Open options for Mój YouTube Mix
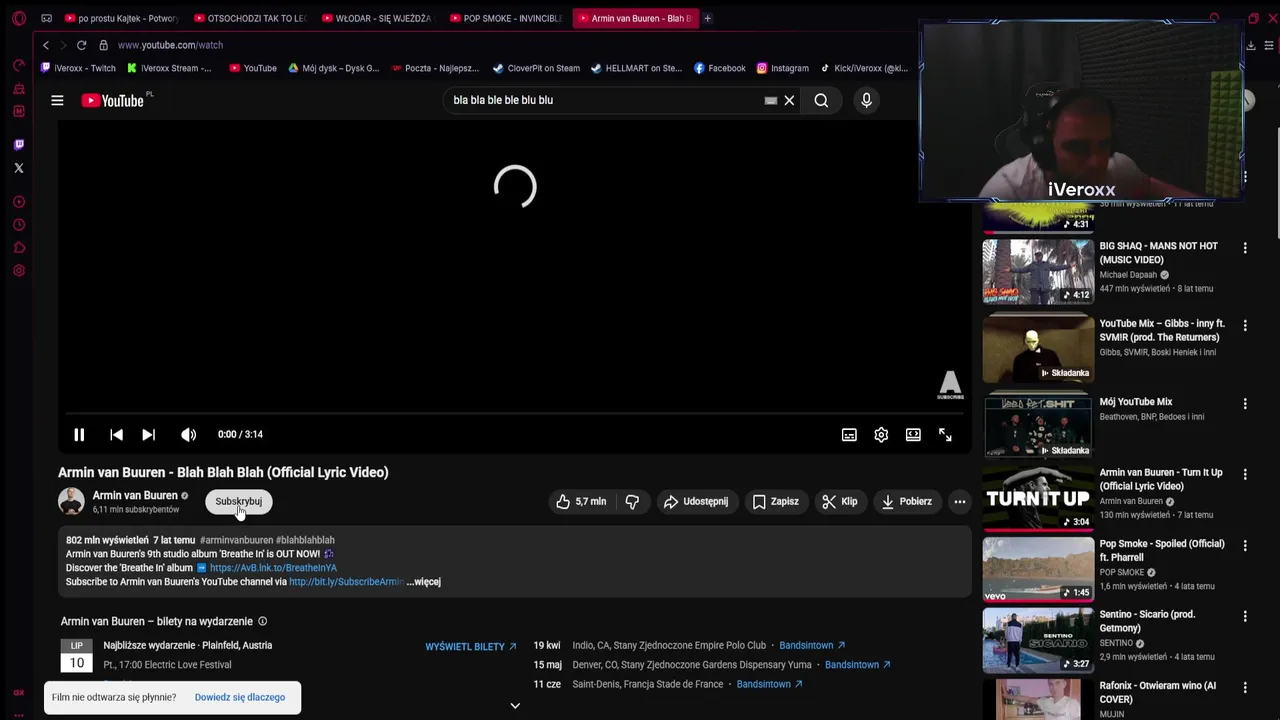The height and width of the screenshot is (720, 1280). point(1245,404)
